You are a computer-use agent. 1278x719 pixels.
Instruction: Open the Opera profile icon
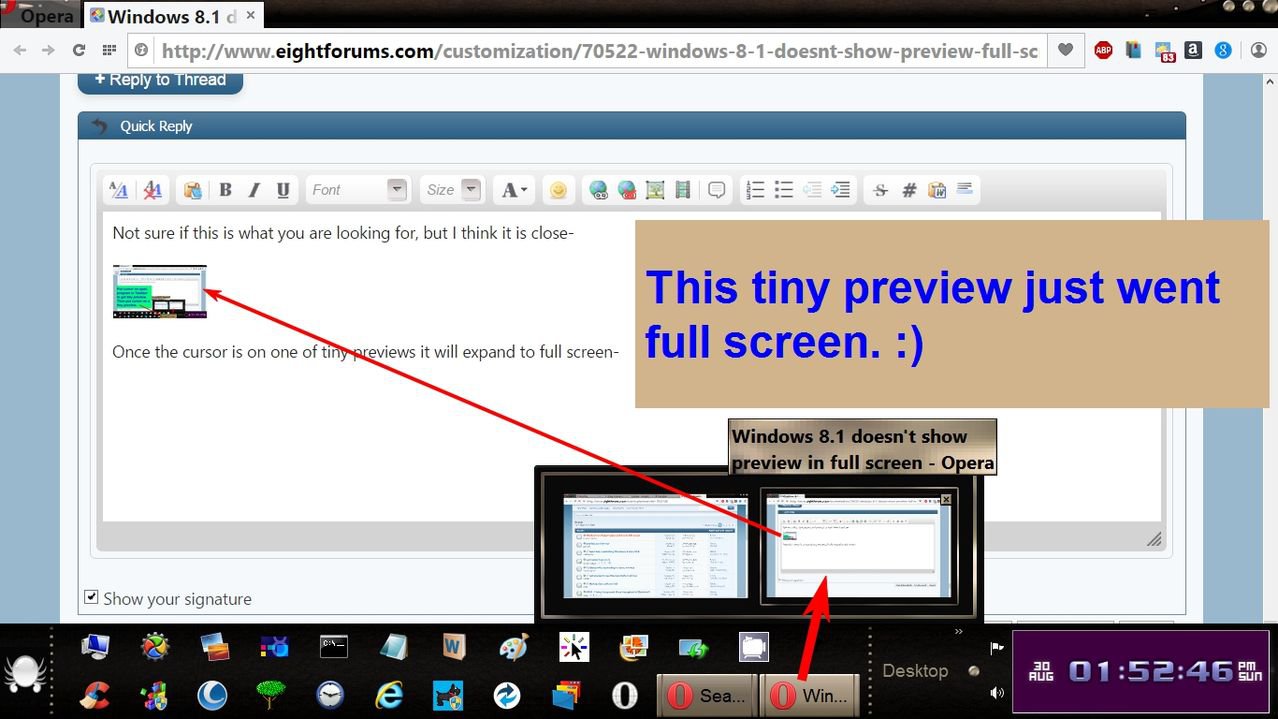[1258, 50]
